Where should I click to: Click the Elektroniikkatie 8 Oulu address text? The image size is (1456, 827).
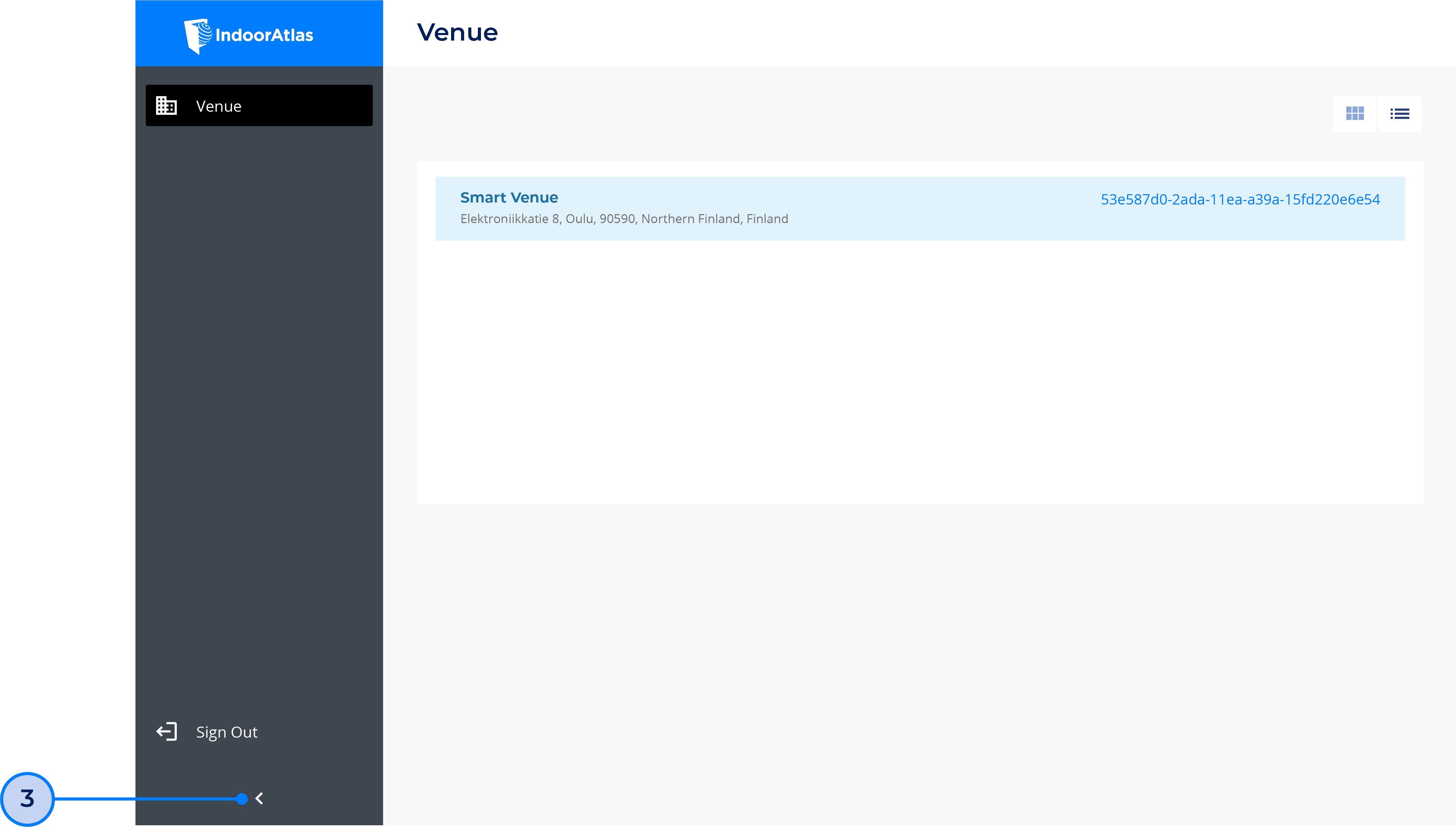pos(624,219)
